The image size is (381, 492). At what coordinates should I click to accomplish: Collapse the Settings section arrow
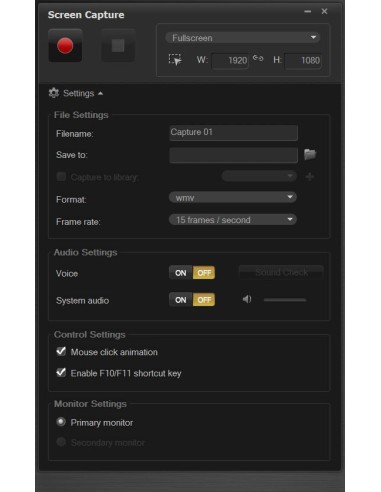click(x=100, y=94)
